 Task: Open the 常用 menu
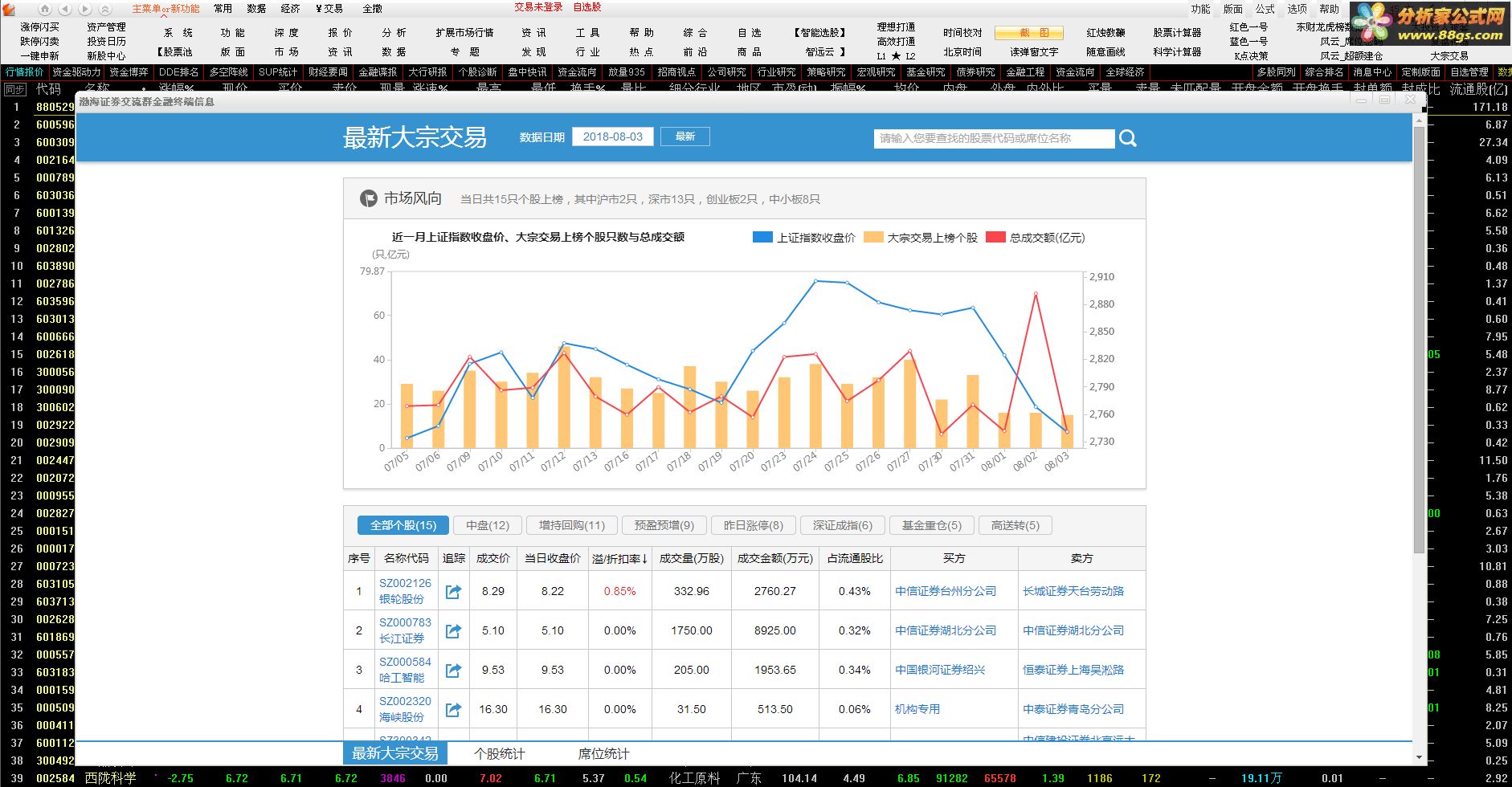pos(223,9)
